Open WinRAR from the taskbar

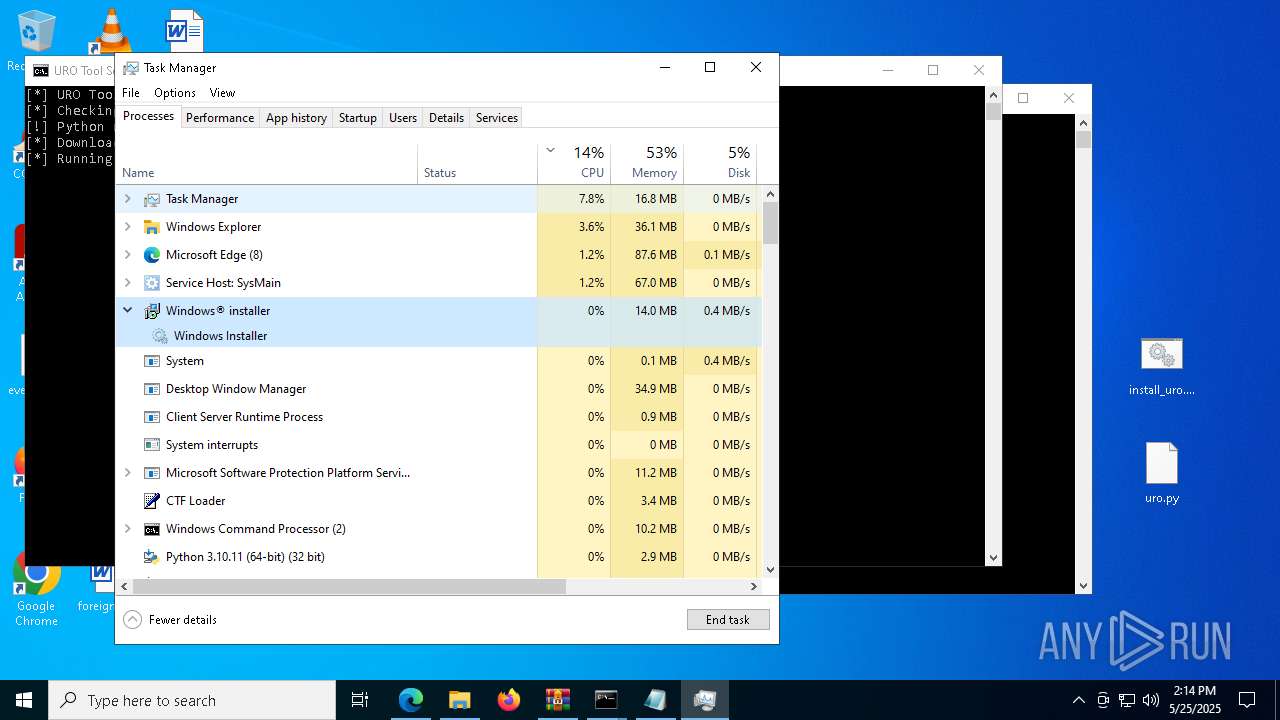(558, 700)
